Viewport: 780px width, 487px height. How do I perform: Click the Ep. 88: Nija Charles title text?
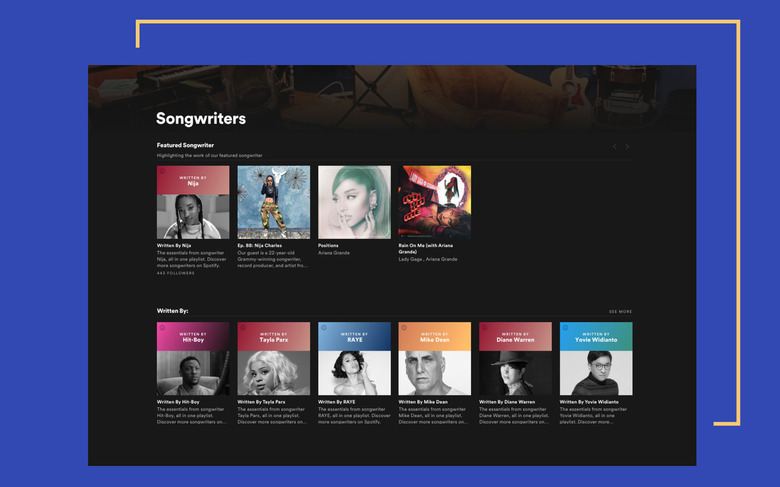pos(259,245)
